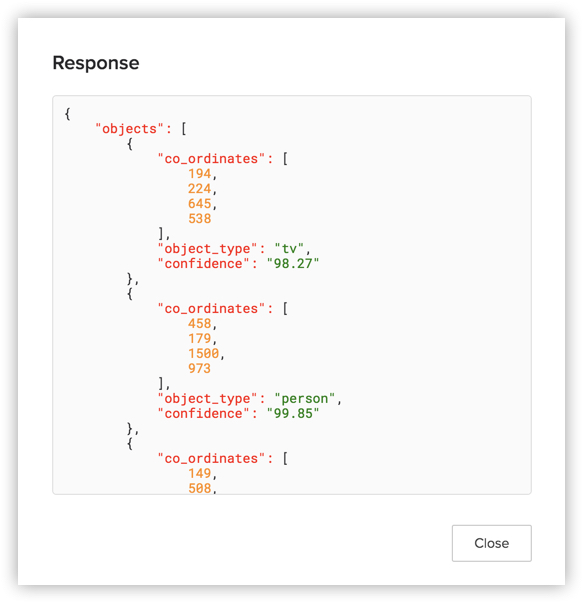Select the "person" object type value

[305, 399]
